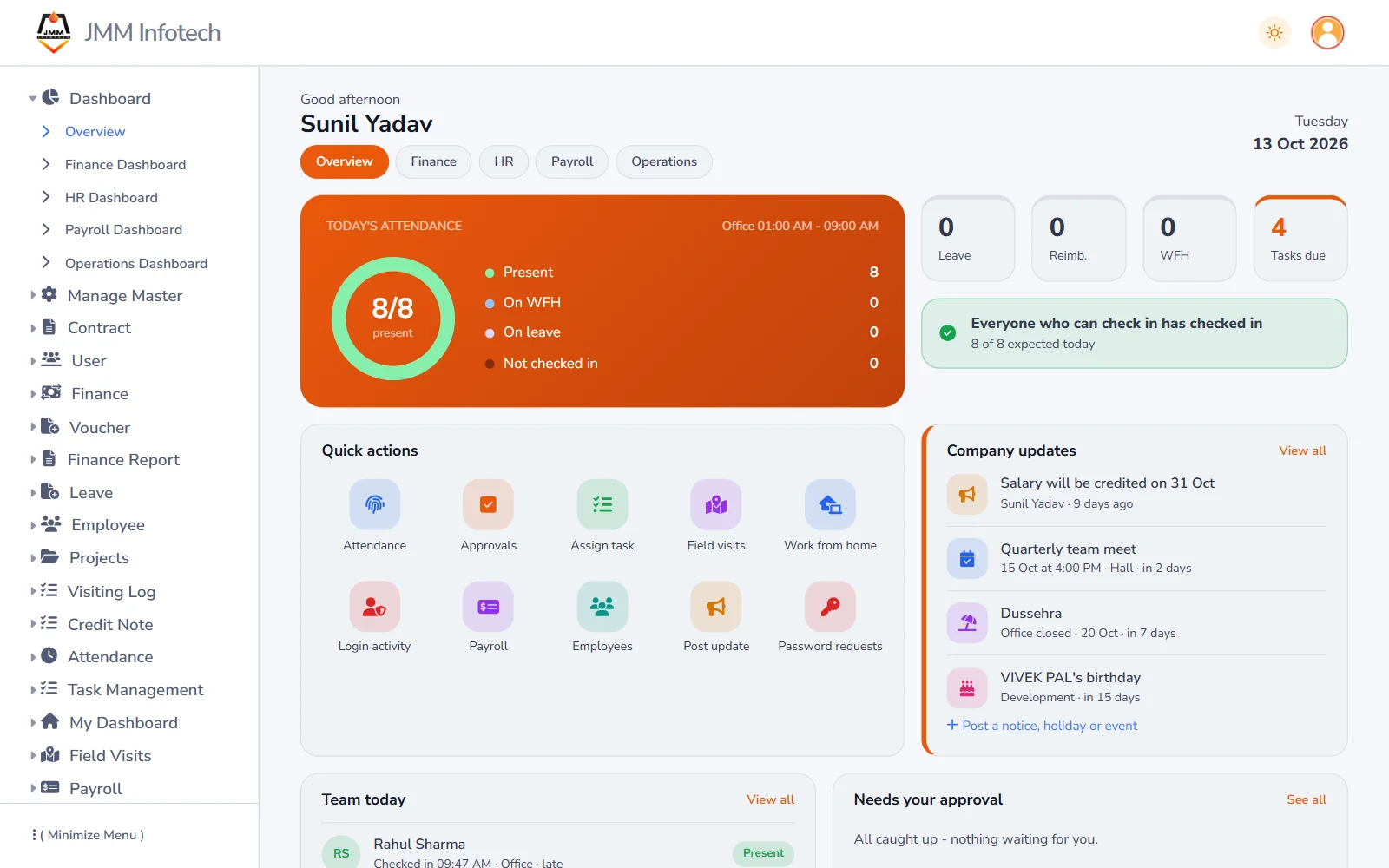Click the Minimize Menu button
This screenshot has width=1389, height=868.
pos(89,835)
